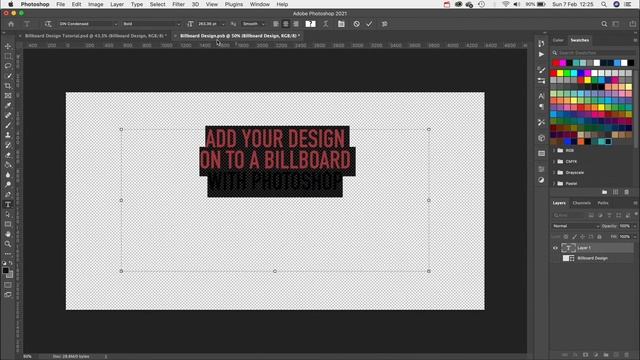Toggle visibility of Layer 1

click(x=555, y=248)
